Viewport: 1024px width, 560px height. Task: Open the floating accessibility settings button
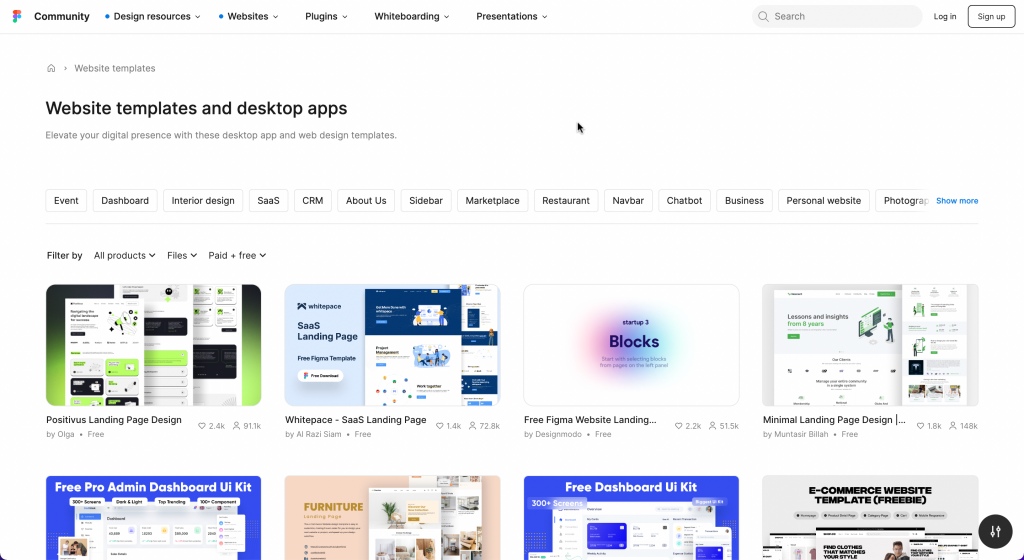point(995,531)
